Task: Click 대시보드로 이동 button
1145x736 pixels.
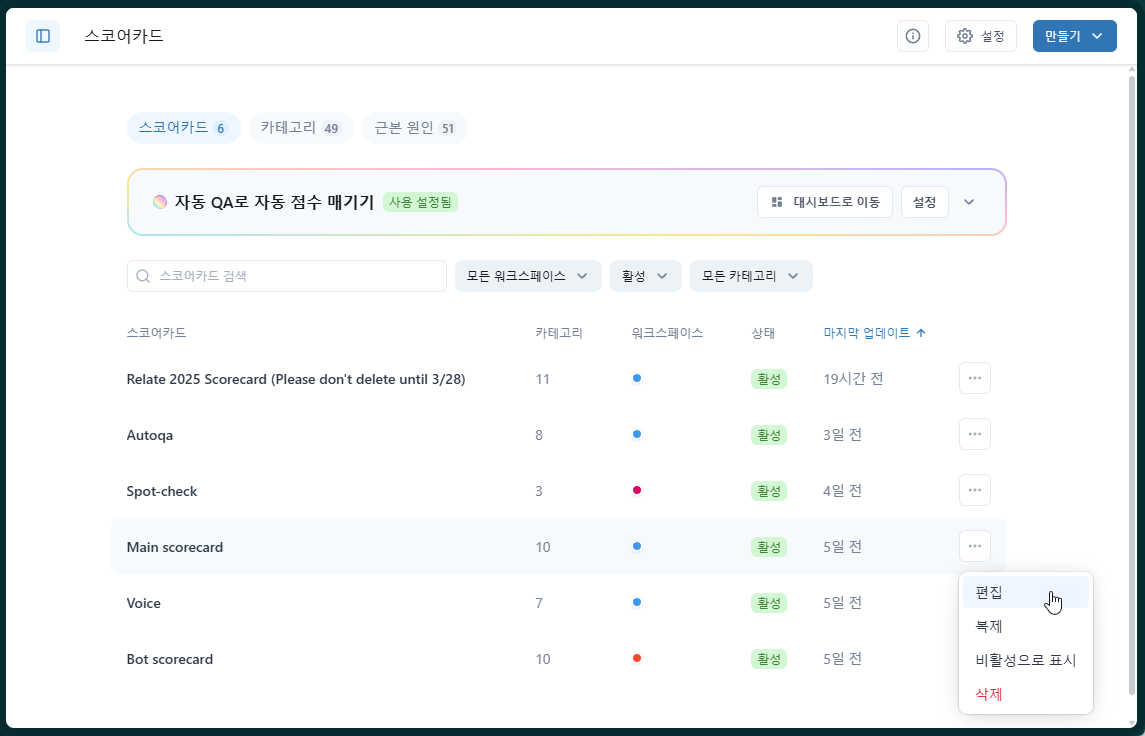Action: [824, 202]
